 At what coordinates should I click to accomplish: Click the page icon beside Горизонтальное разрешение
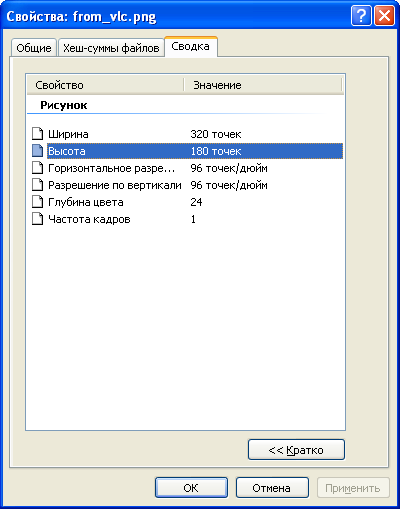37,168
